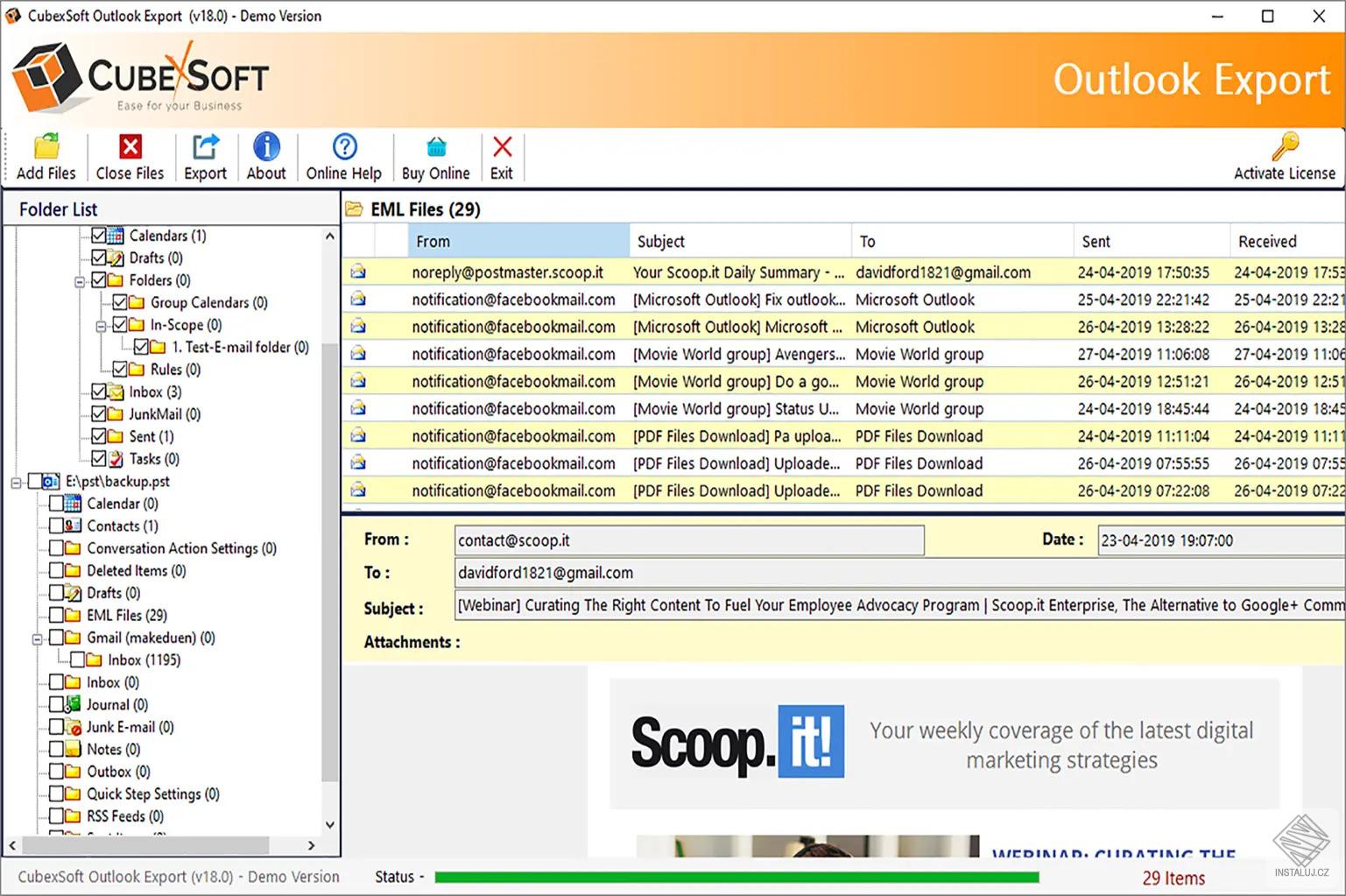The height and width of the screenshot is (896, 1346).
Task: Select the Conversation Action Settings (0) folder
Action: pos(181,548)
